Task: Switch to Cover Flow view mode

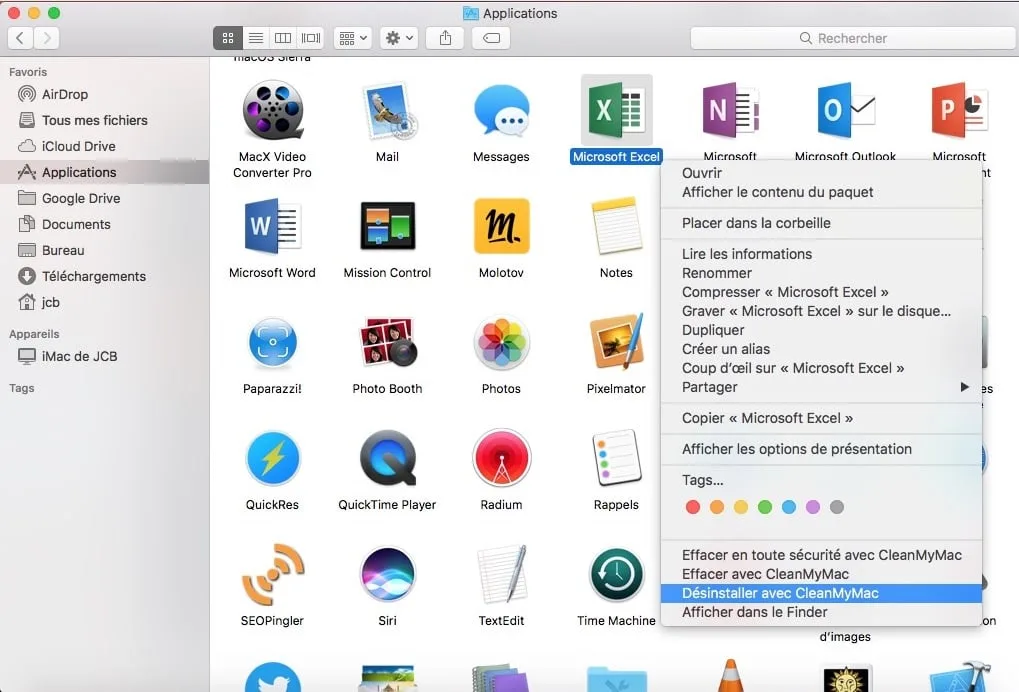Action: coord(311,38)
